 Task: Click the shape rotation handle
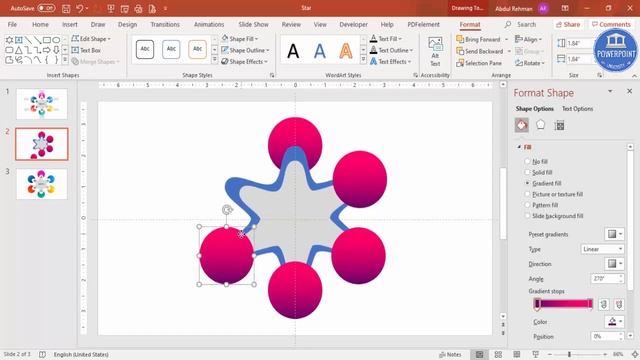(x=227, y=210)
